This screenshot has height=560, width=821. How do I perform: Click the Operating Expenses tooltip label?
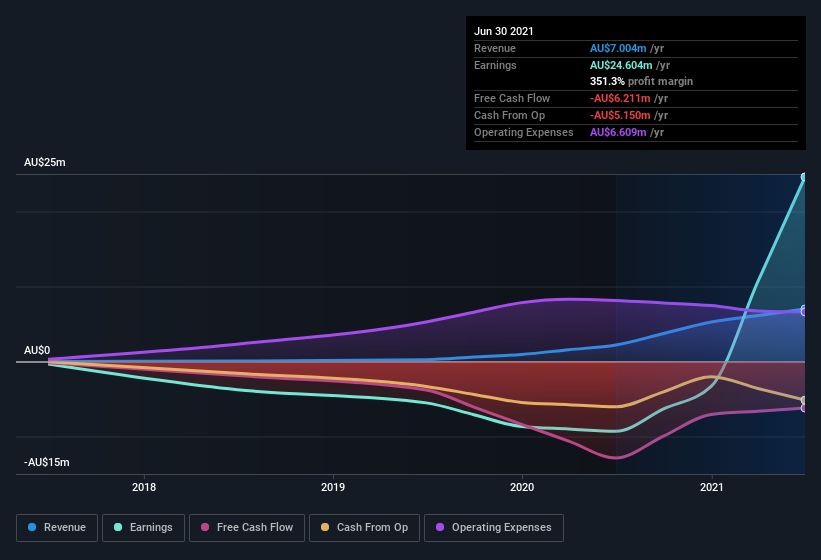click(x=524, y=132)
